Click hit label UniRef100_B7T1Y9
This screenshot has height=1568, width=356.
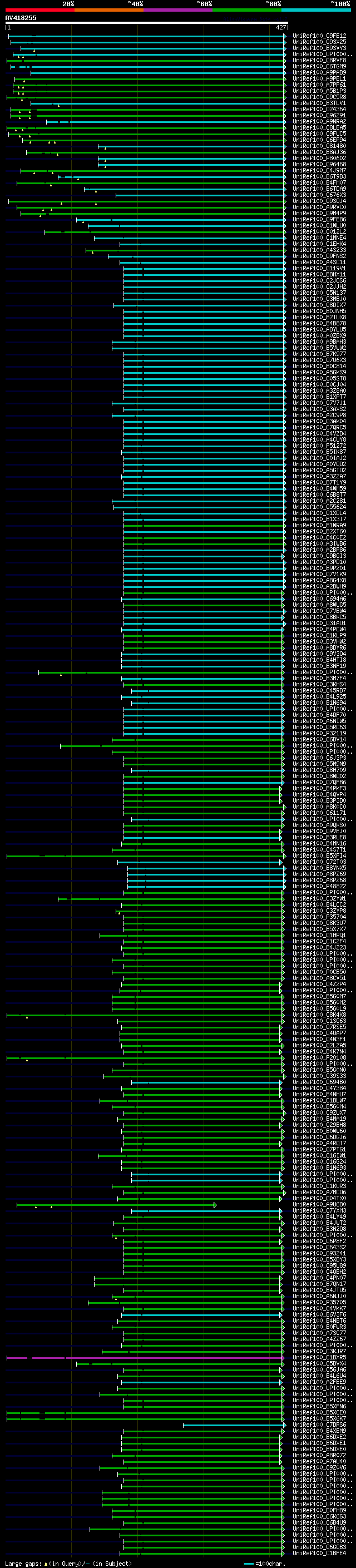coord(319,483)
